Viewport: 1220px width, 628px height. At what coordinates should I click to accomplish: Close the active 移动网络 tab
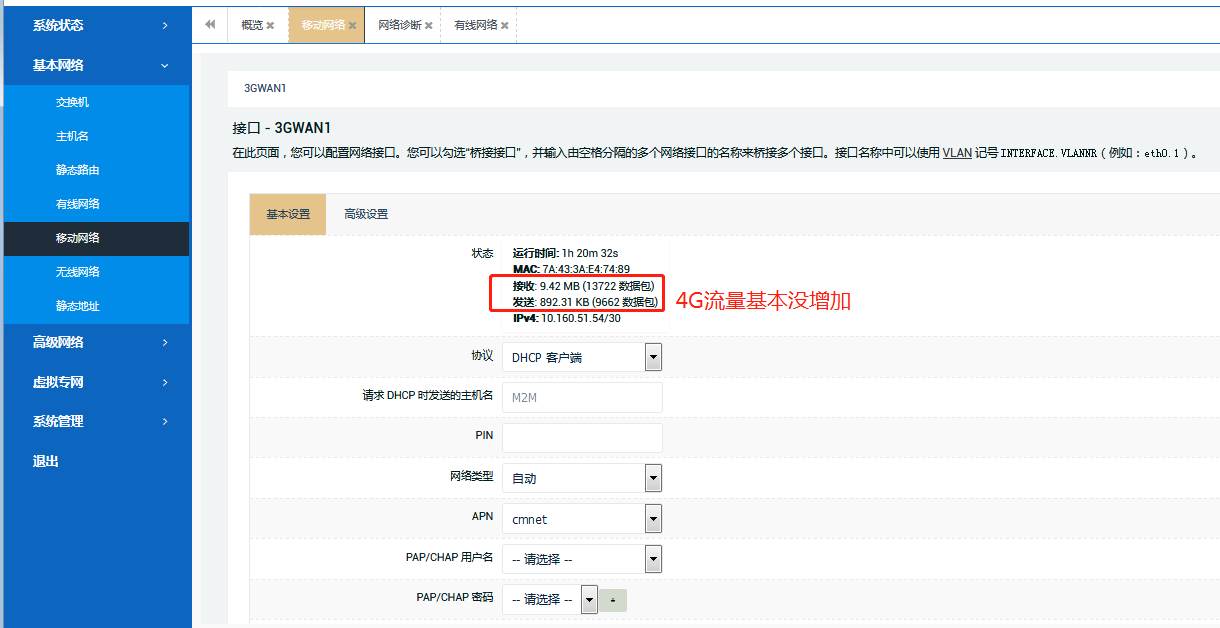(x=354, y=26)
